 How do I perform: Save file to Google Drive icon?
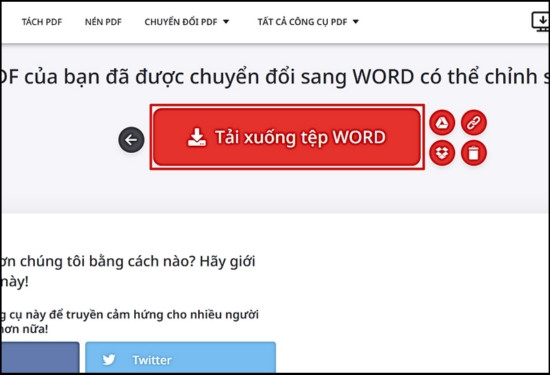pyautogui.click(x=442, y=122)
